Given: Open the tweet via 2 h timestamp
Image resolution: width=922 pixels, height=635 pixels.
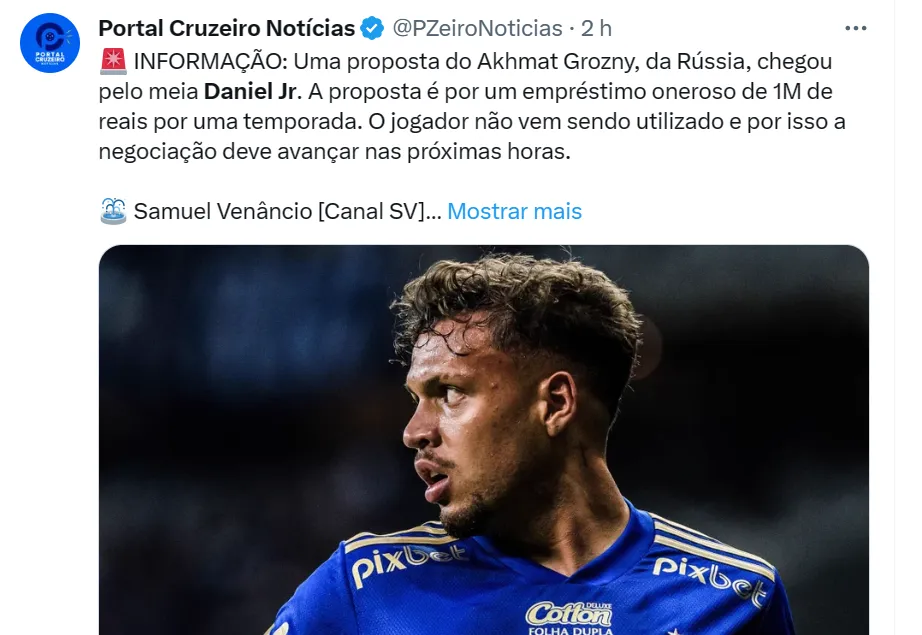Looking at the screenshot, I should 596,28.
